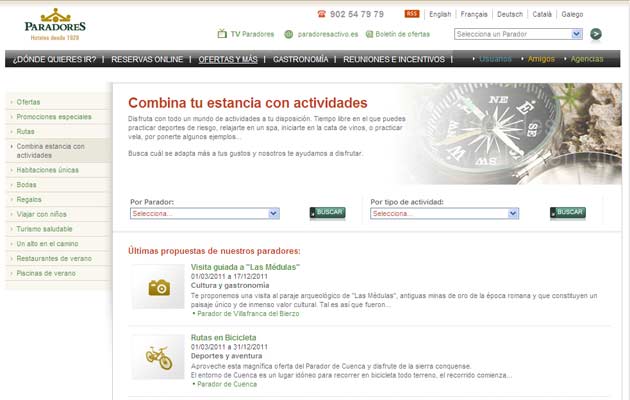Select Ofertas in the sidebar
The height and width of the screenshot is (400, 630).
[28, 102]
